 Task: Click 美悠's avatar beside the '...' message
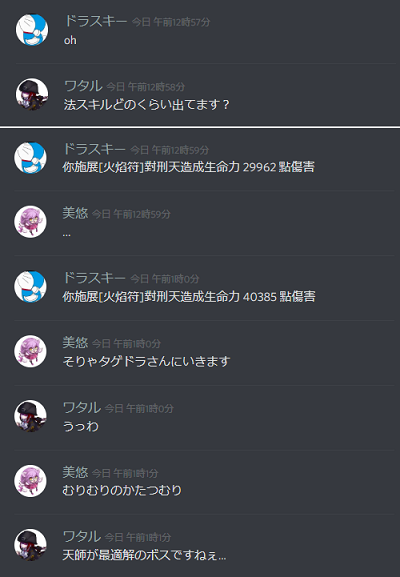point(31,222)
